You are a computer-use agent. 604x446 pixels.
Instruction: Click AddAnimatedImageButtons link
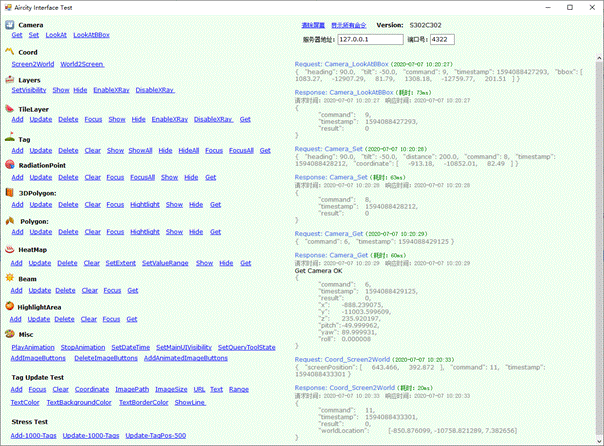click(186, 358)
